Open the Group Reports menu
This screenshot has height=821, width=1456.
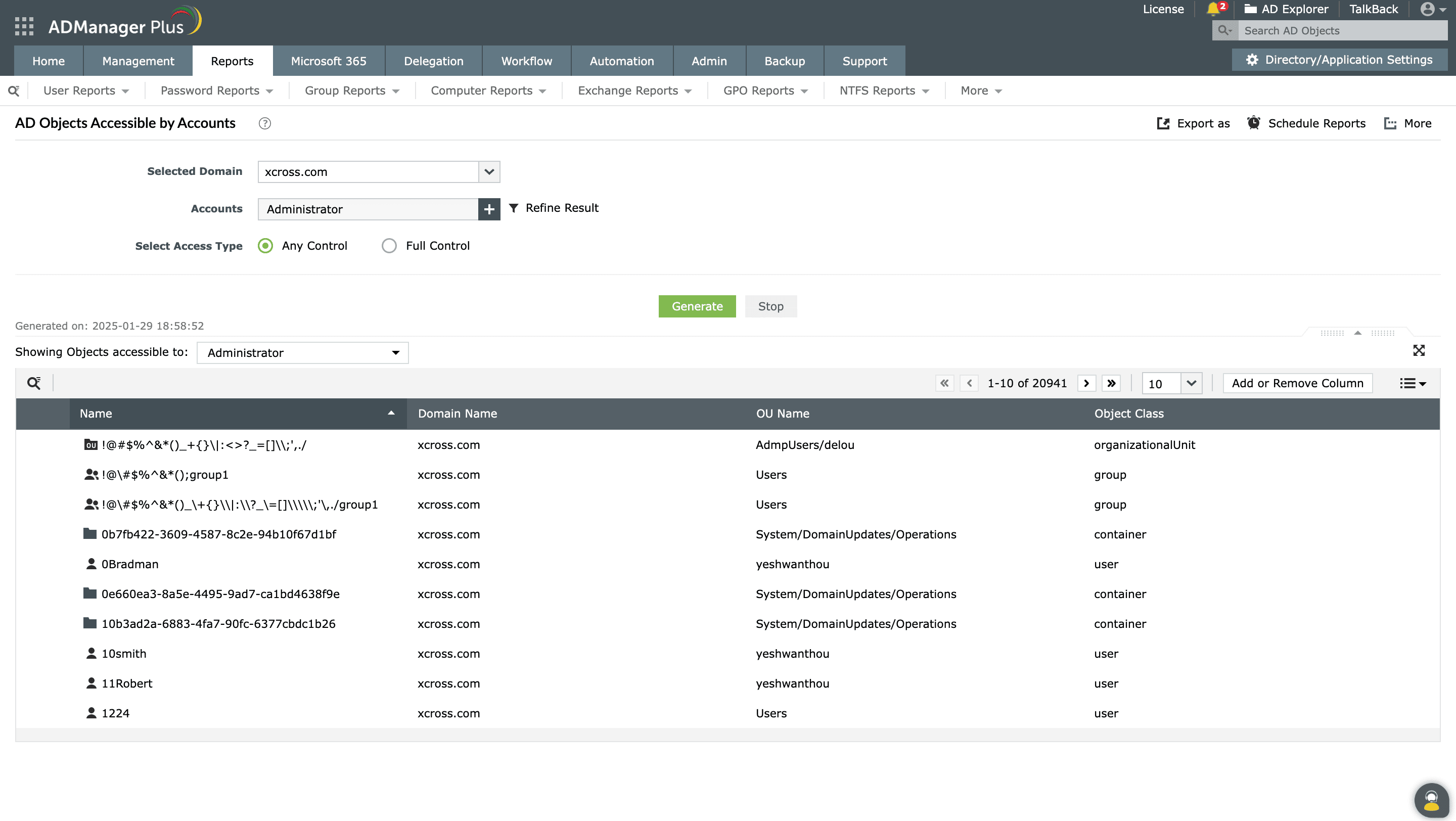[x=351, y=91]
